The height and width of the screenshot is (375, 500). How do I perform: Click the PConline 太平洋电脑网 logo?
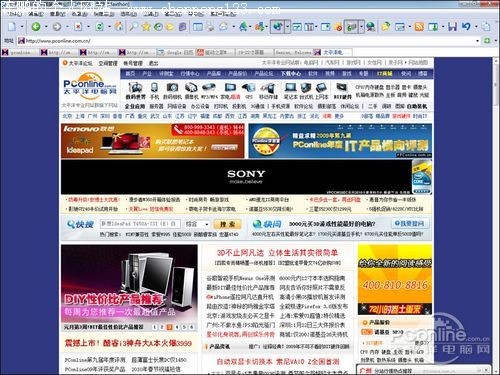click(90, 85)
